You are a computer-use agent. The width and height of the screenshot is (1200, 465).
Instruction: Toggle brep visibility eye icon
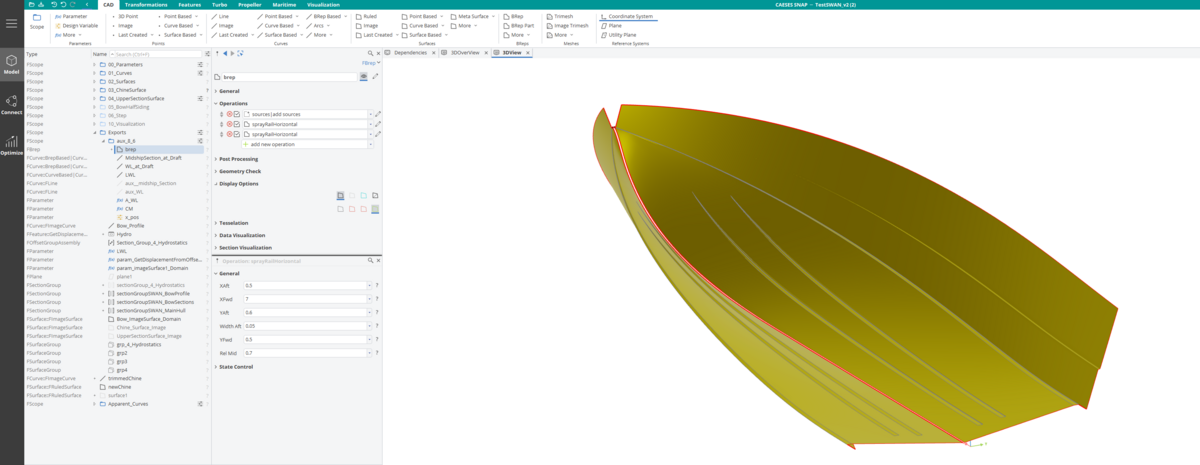click(364, 76)
